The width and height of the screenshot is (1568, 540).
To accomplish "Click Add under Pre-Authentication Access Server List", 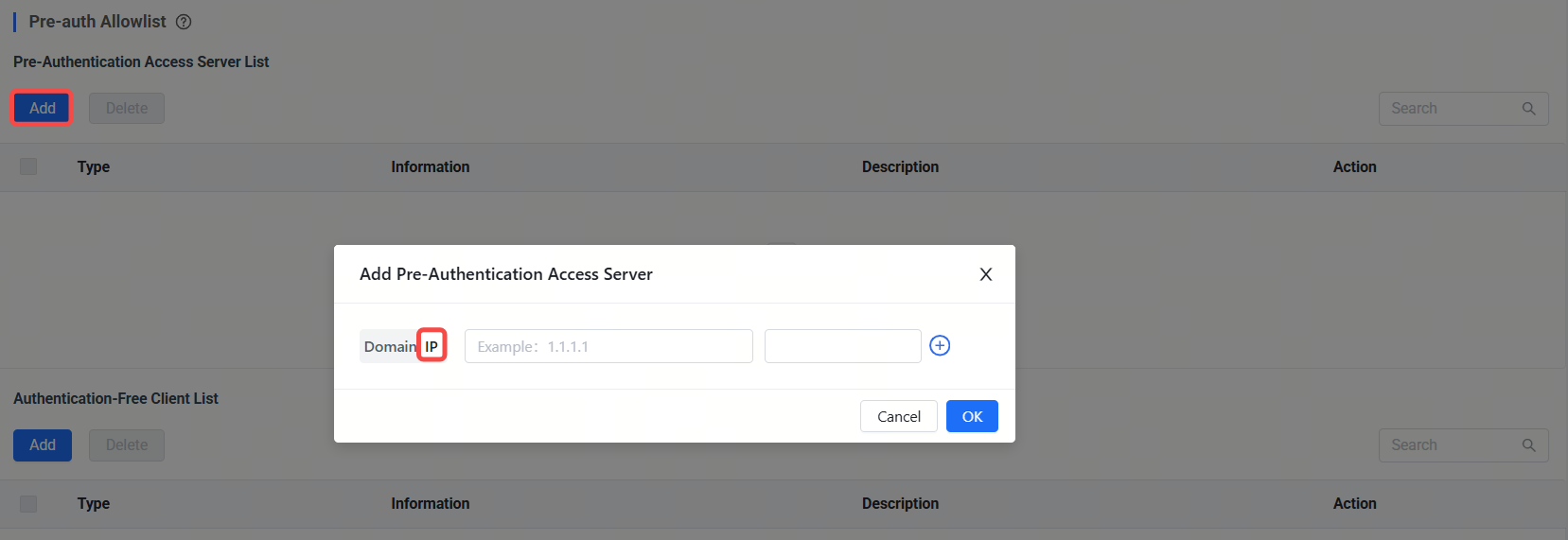I will tap(42, 108).
